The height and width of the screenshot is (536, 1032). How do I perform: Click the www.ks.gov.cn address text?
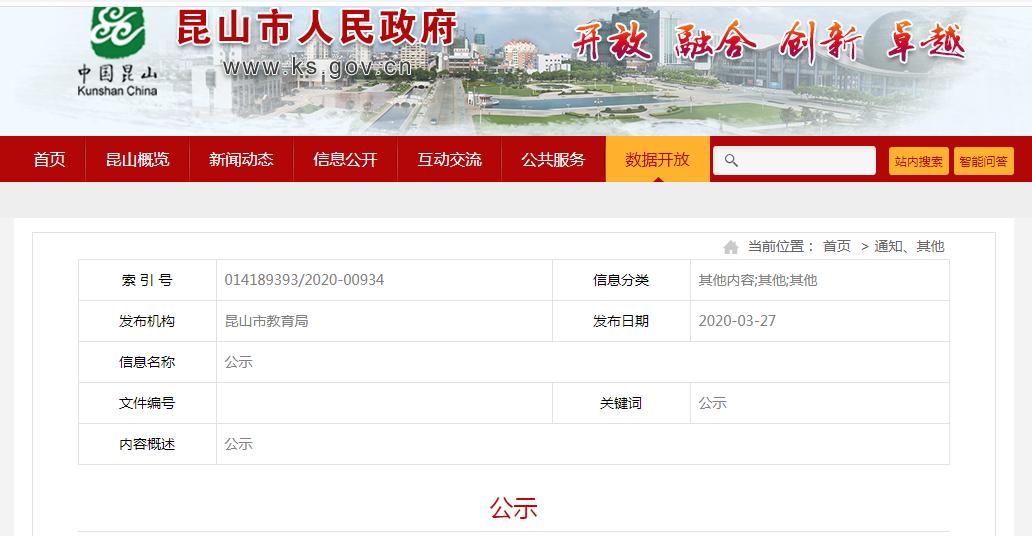(318, 67)
